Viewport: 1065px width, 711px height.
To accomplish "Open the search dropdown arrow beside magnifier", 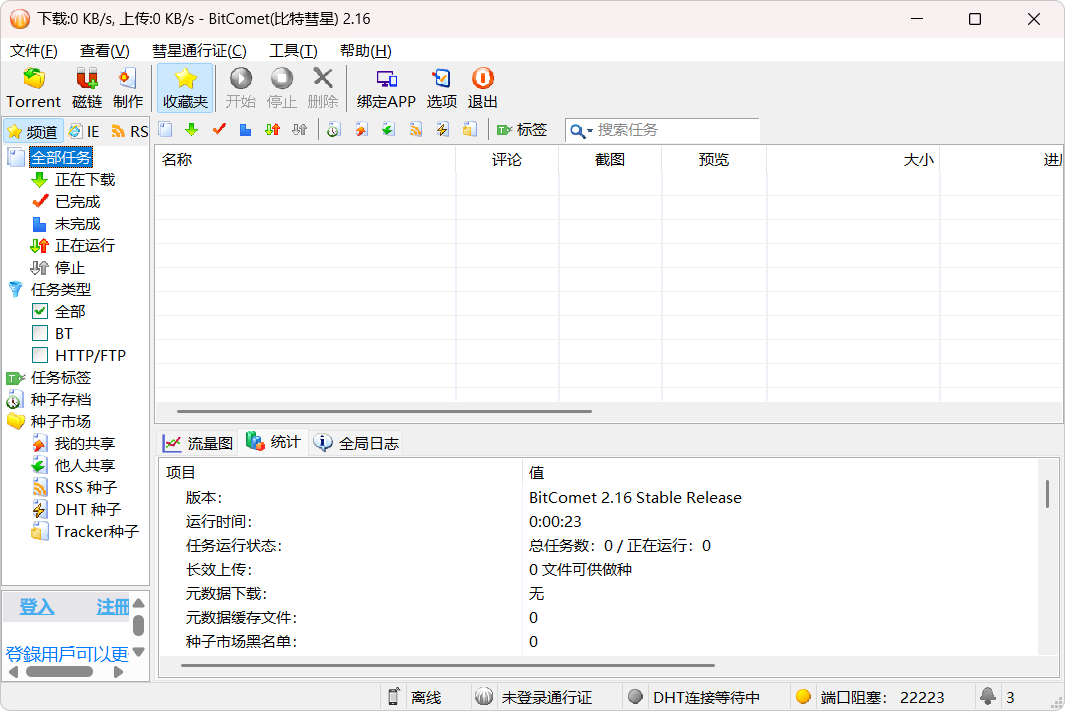I will coord(590,130).
